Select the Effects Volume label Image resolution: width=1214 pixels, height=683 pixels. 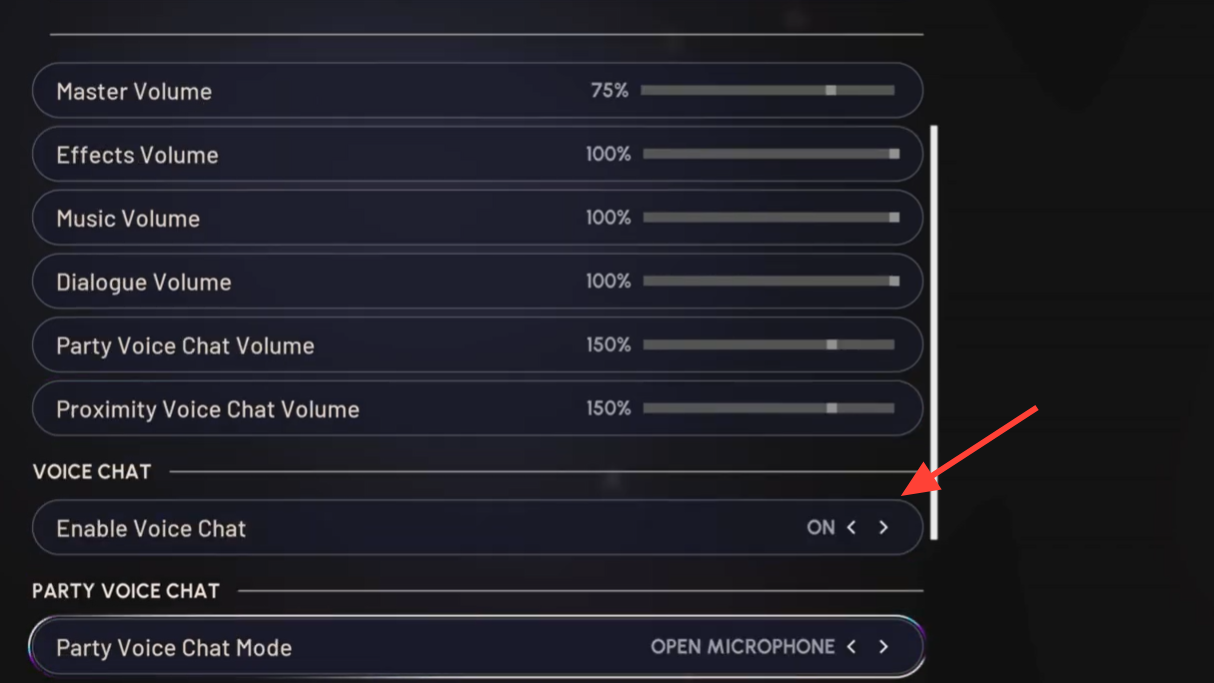(137, 155)
